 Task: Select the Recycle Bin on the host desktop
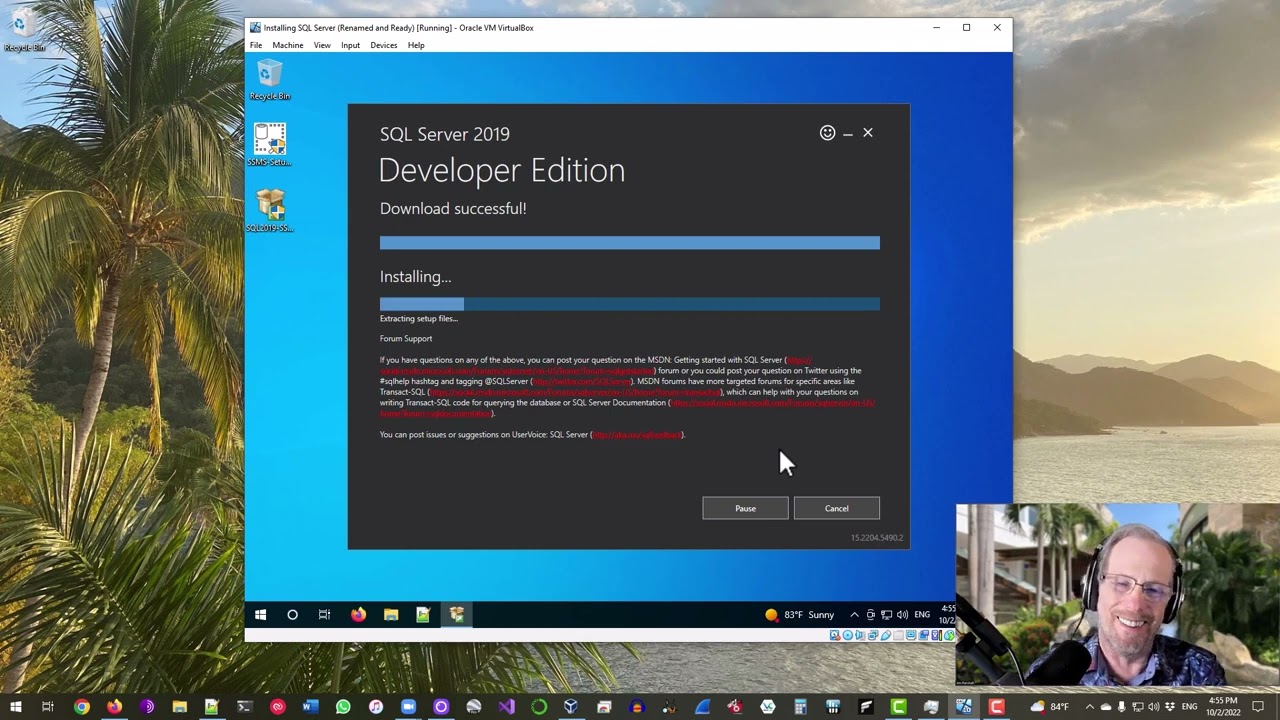click(x=22, y=28)
